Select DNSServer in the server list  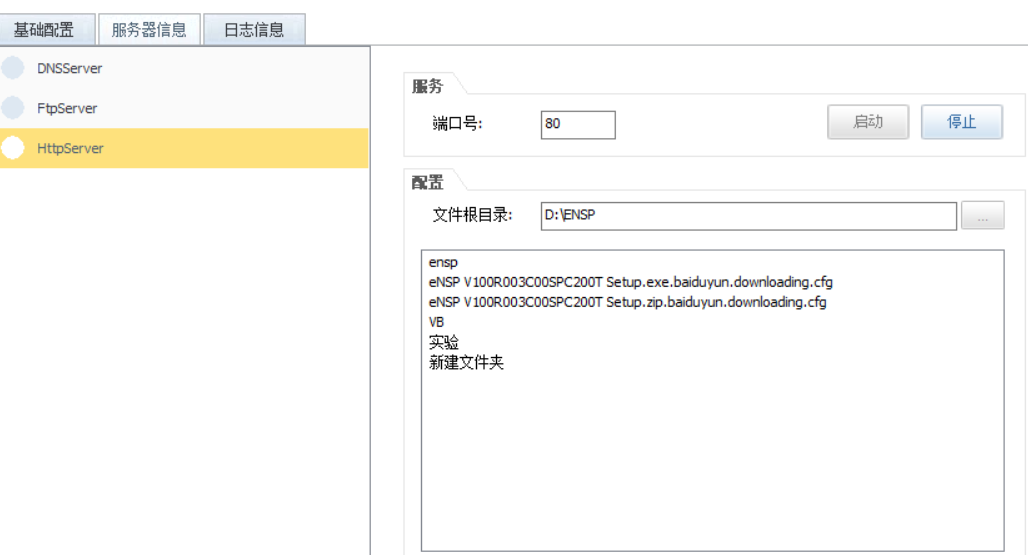184,68
